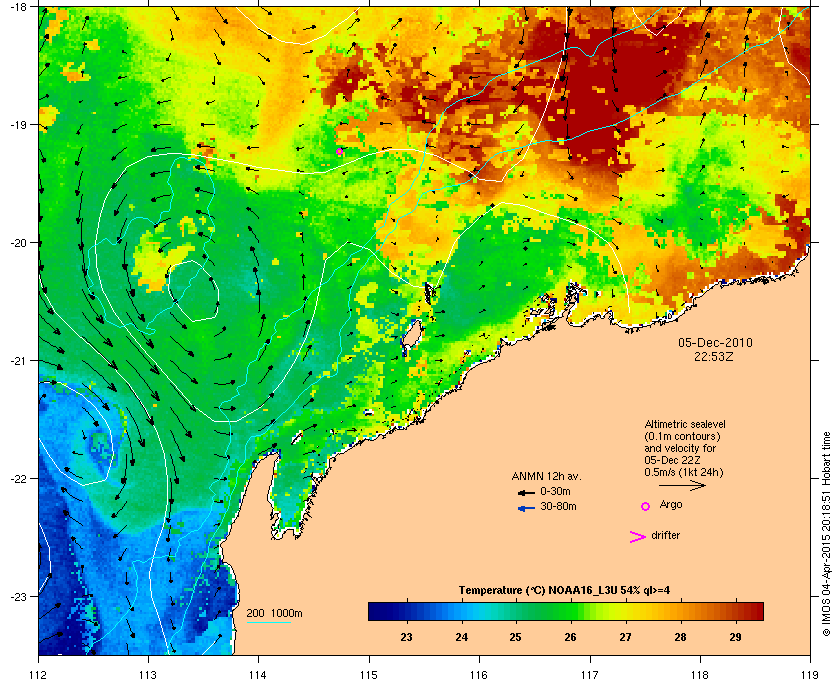Click the '0.5m/s (1kt 24h)' text
840x680 pixels.
tap(684, 473)
